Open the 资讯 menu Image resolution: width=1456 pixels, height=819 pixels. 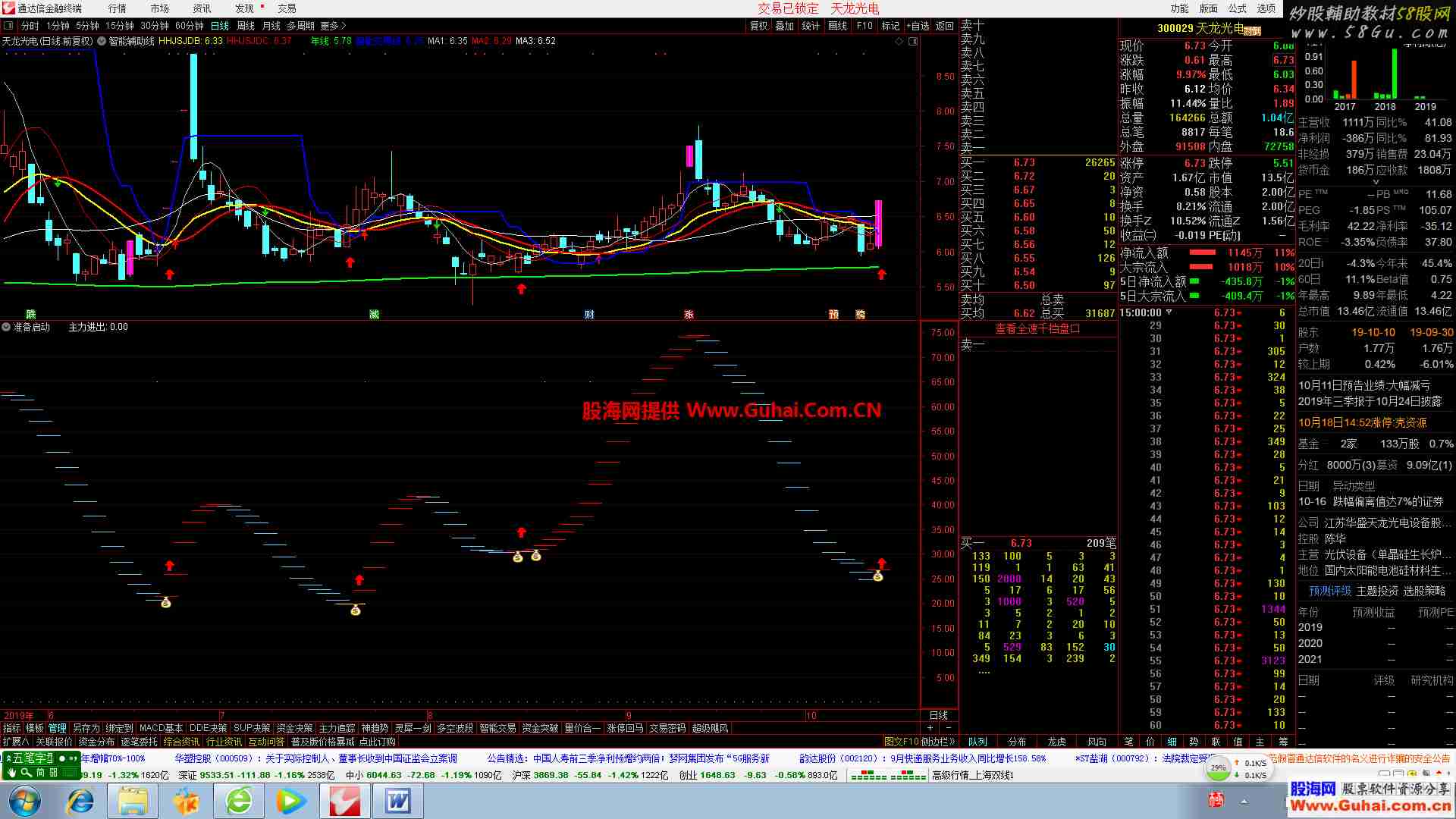202,8
